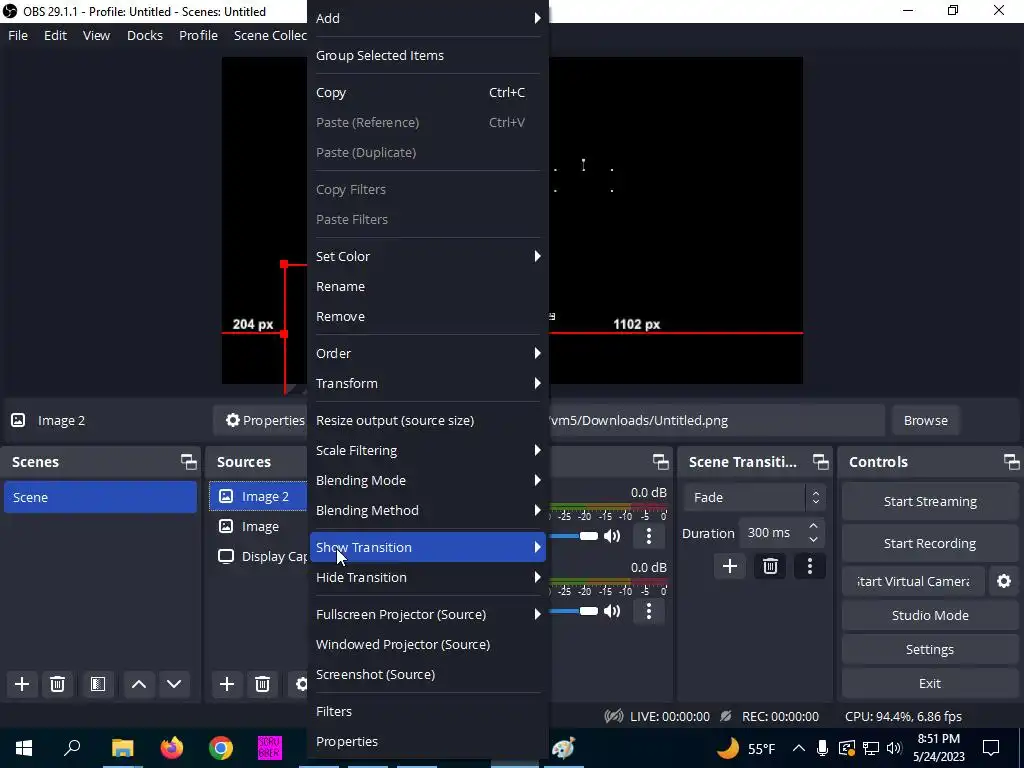
Task: Expand the Add submenu
Action: [x=427, y=18]
